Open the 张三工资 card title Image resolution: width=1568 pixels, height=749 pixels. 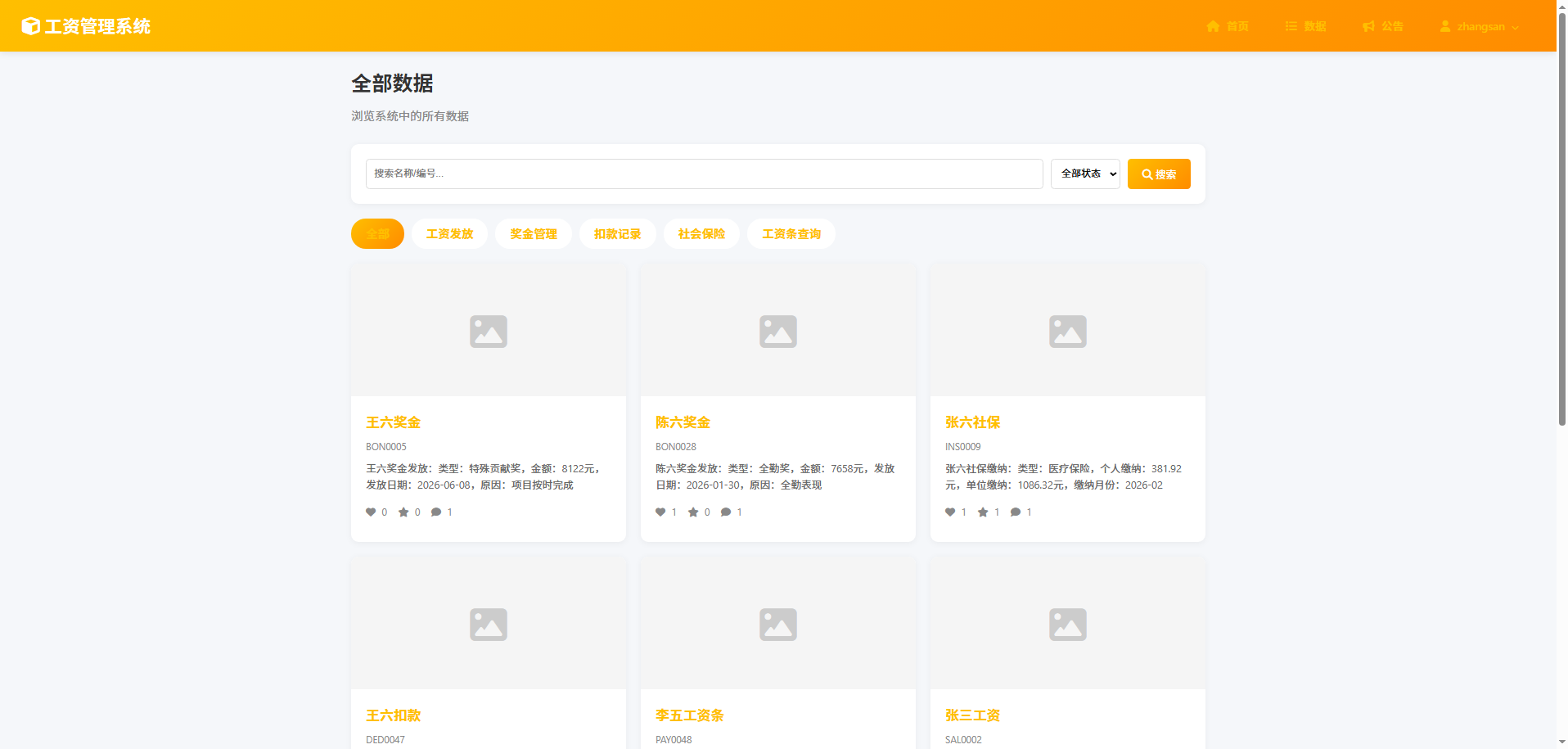tap(972, 715)
